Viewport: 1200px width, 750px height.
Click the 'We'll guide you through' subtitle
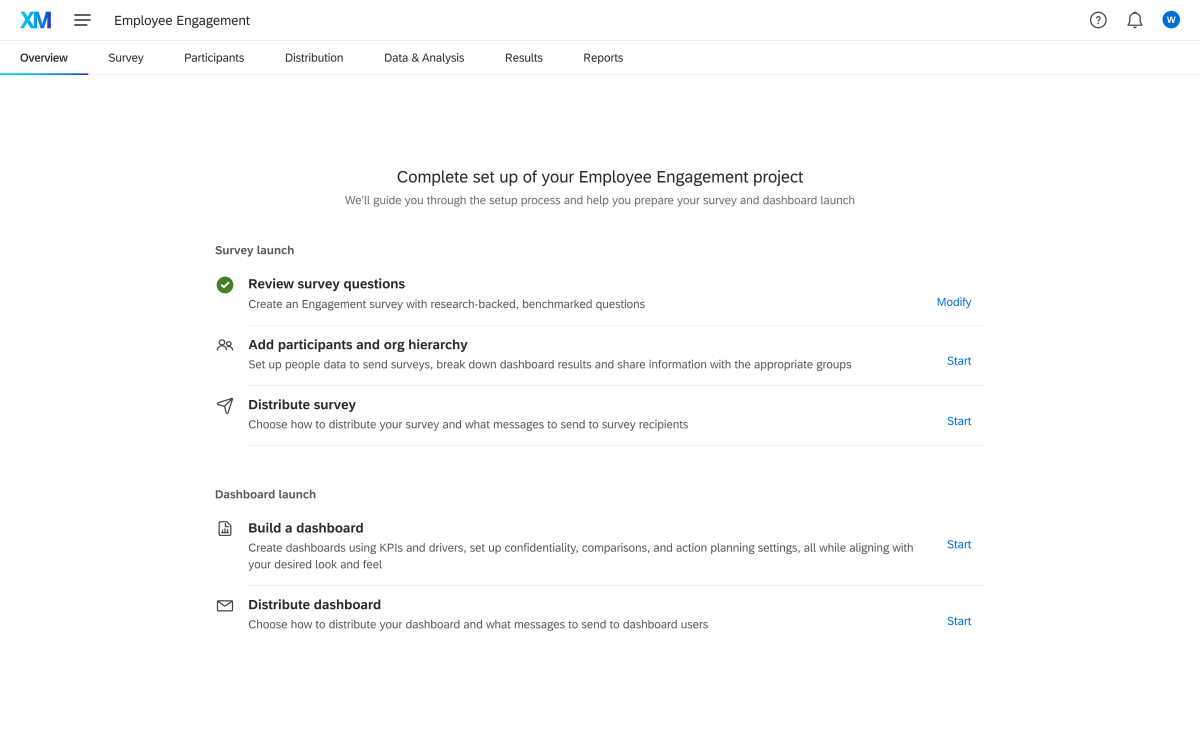coord(600,200)
